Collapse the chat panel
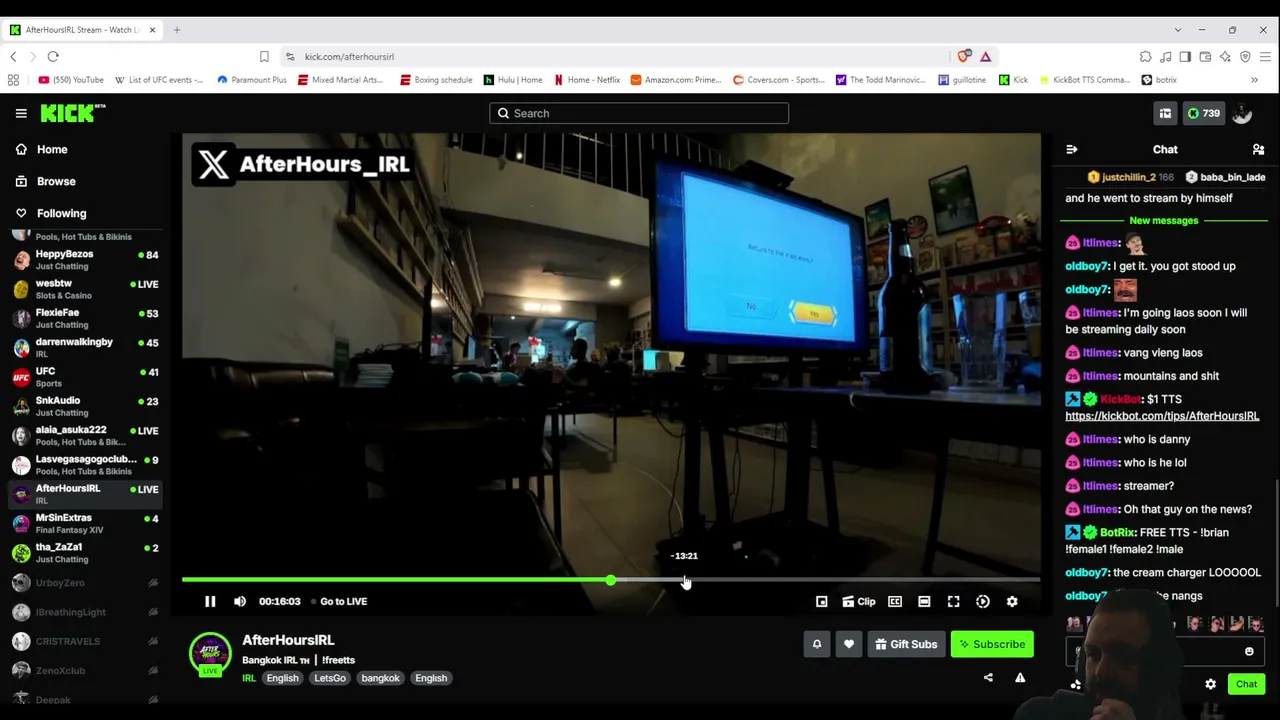This screenshot has height=720, width=1280. coord(1072,149)
